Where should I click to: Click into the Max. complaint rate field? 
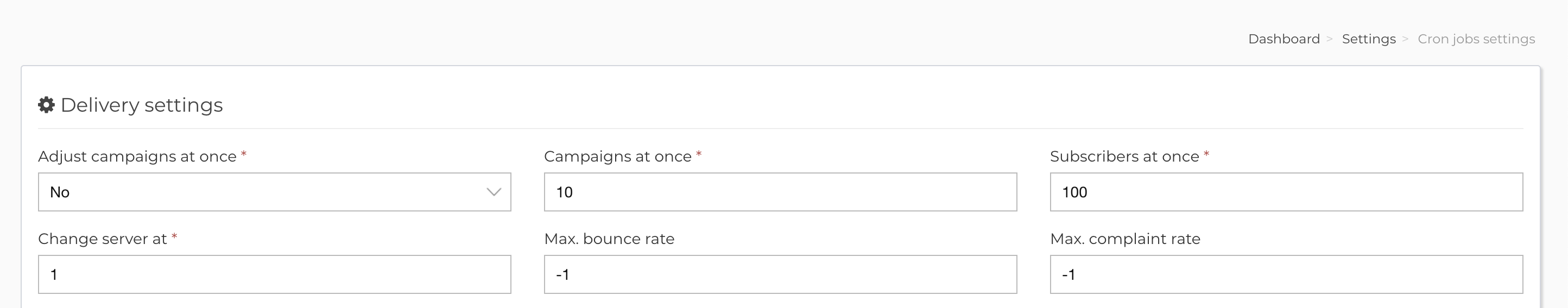(x=1286, y=274)
